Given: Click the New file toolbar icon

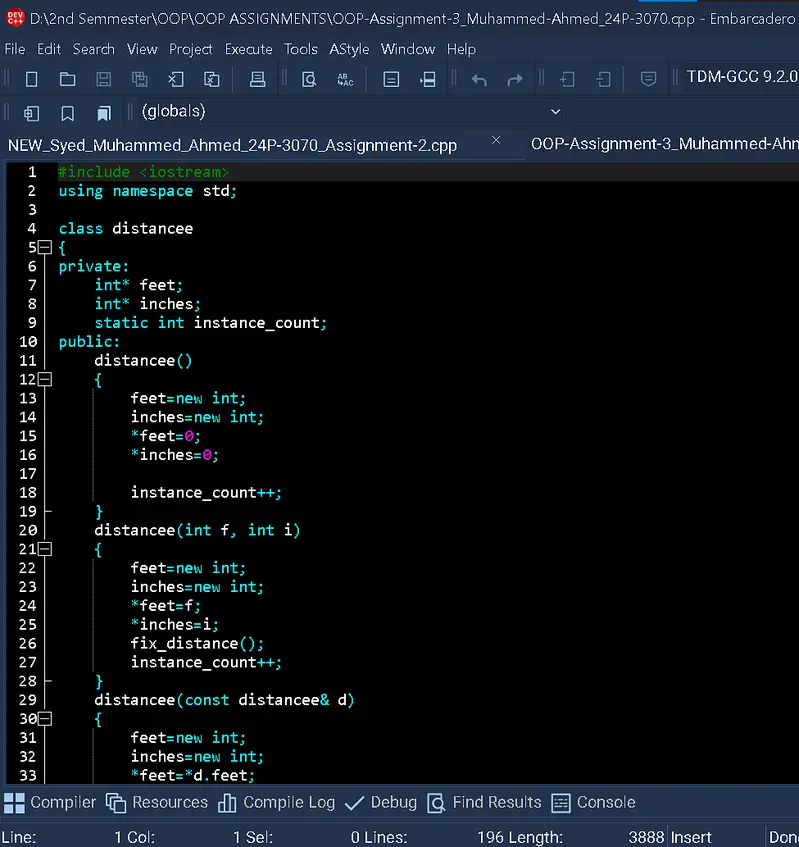Looking at the screenshot, I should (31, 79).
